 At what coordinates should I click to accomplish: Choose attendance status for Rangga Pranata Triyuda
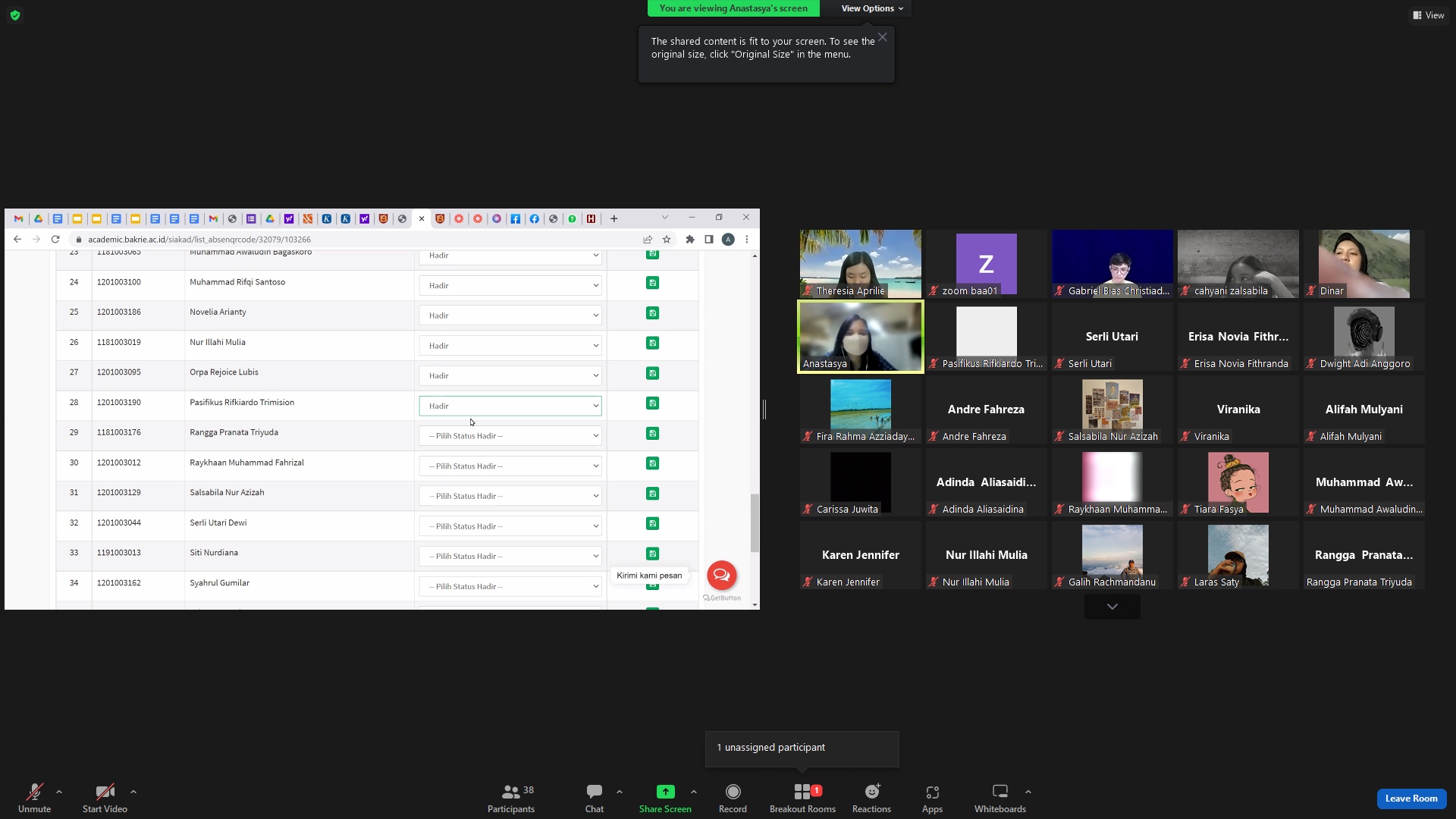click(510, 436)
